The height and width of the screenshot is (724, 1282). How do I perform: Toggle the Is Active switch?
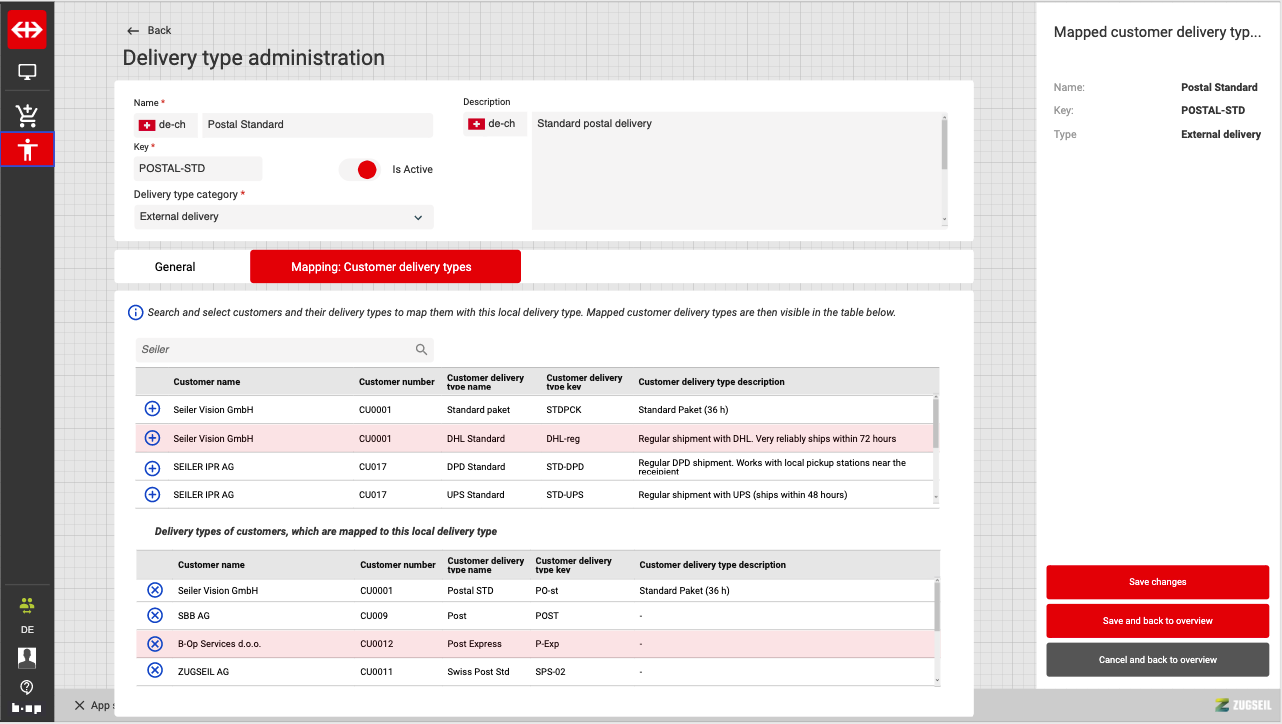click(x=360, y=169)
